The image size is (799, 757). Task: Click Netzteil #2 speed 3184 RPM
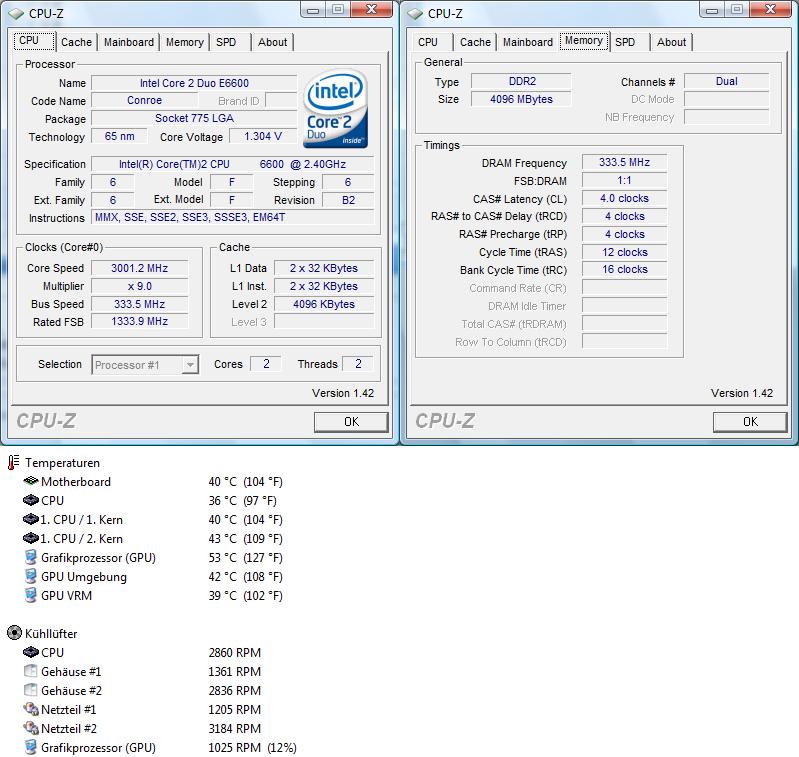pos(234,728)
